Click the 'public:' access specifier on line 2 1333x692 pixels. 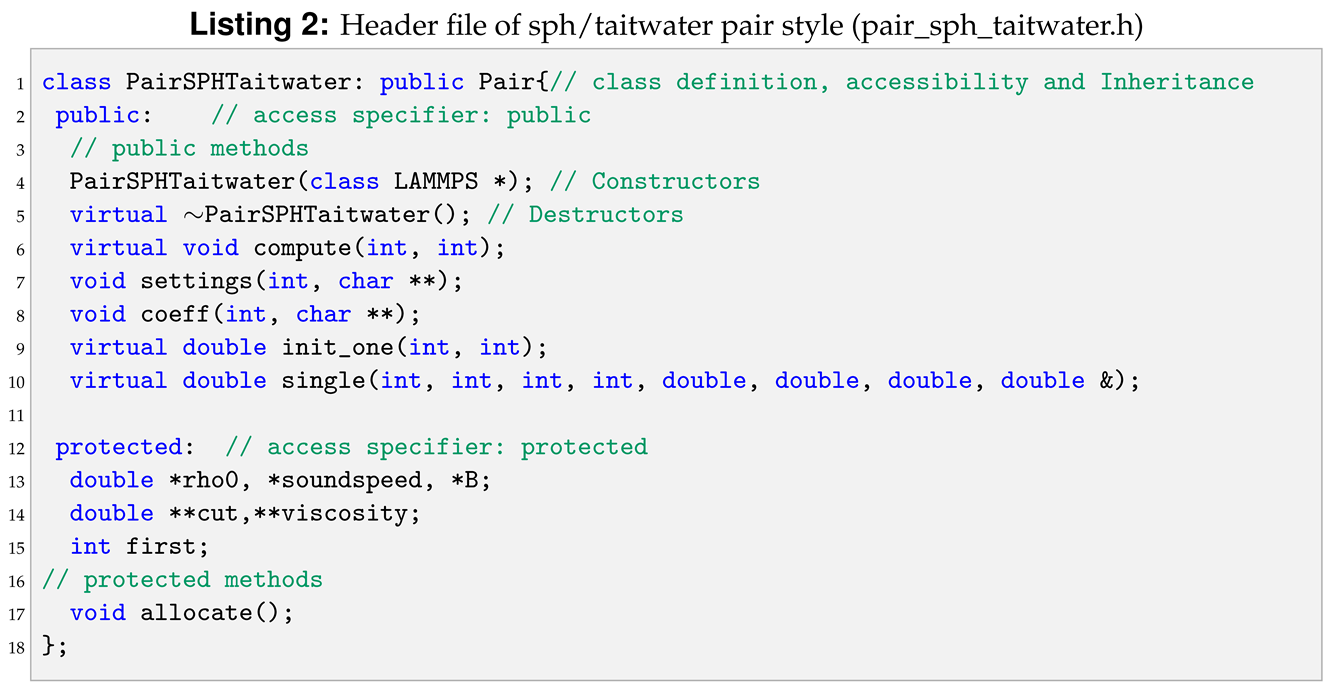(x=104, y=115)
